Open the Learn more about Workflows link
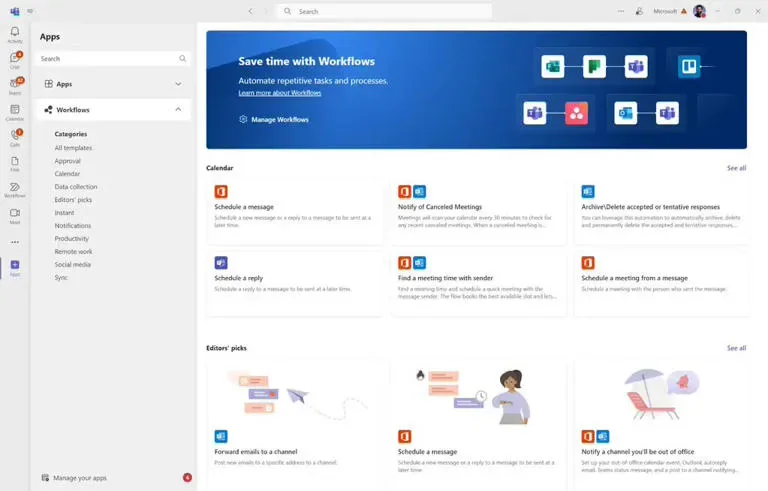768x491 pixels. (x=280, y=93)
